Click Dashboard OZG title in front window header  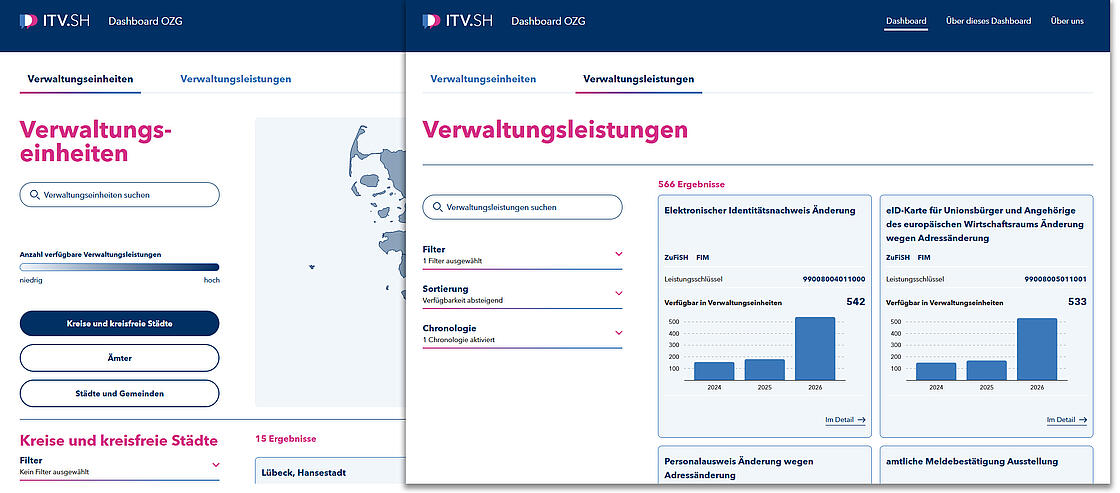(548, 21)
